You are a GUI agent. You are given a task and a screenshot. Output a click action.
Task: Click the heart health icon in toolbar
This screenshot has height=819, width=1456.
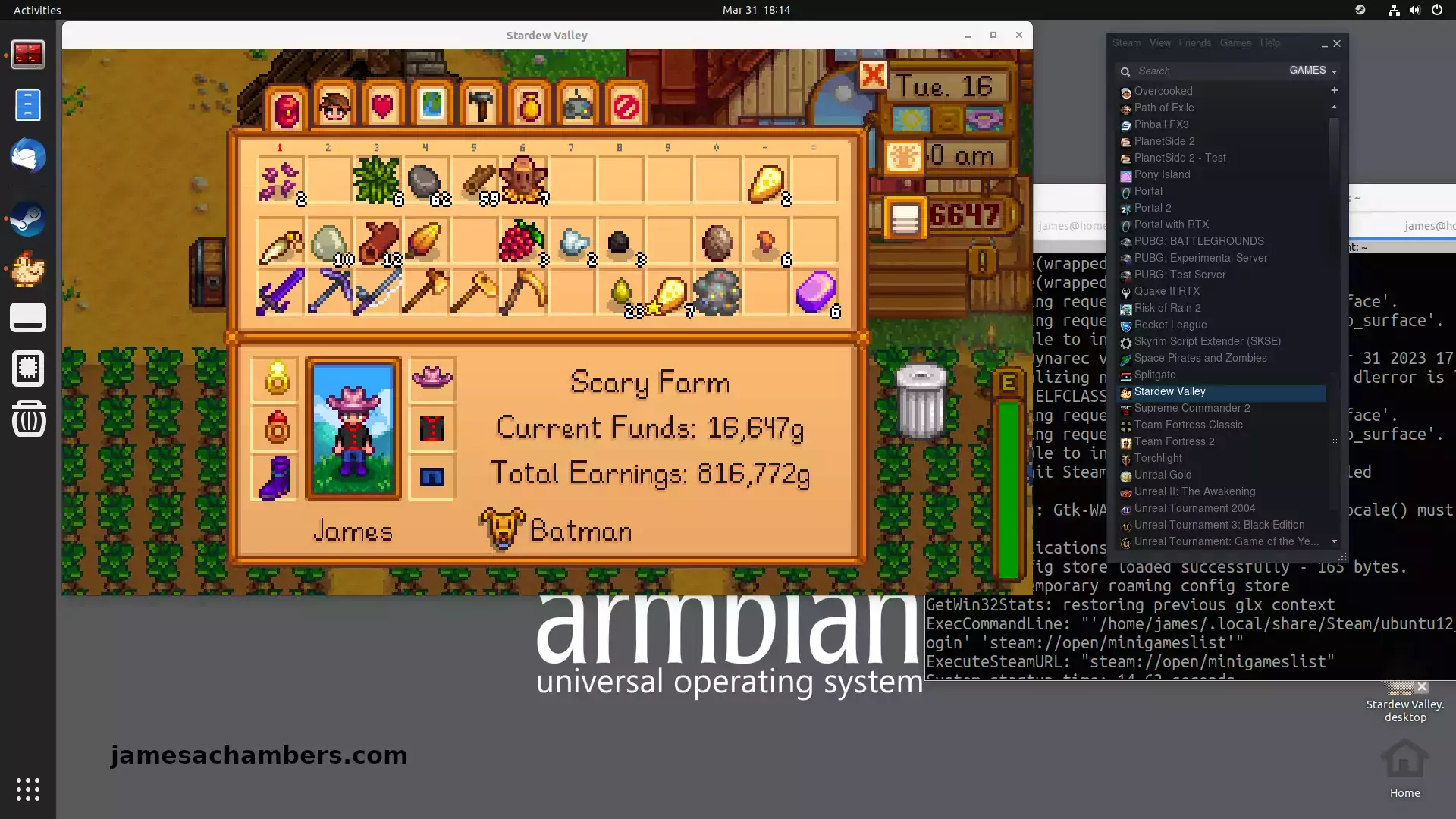pyautogui.click(x=381, y=99)
